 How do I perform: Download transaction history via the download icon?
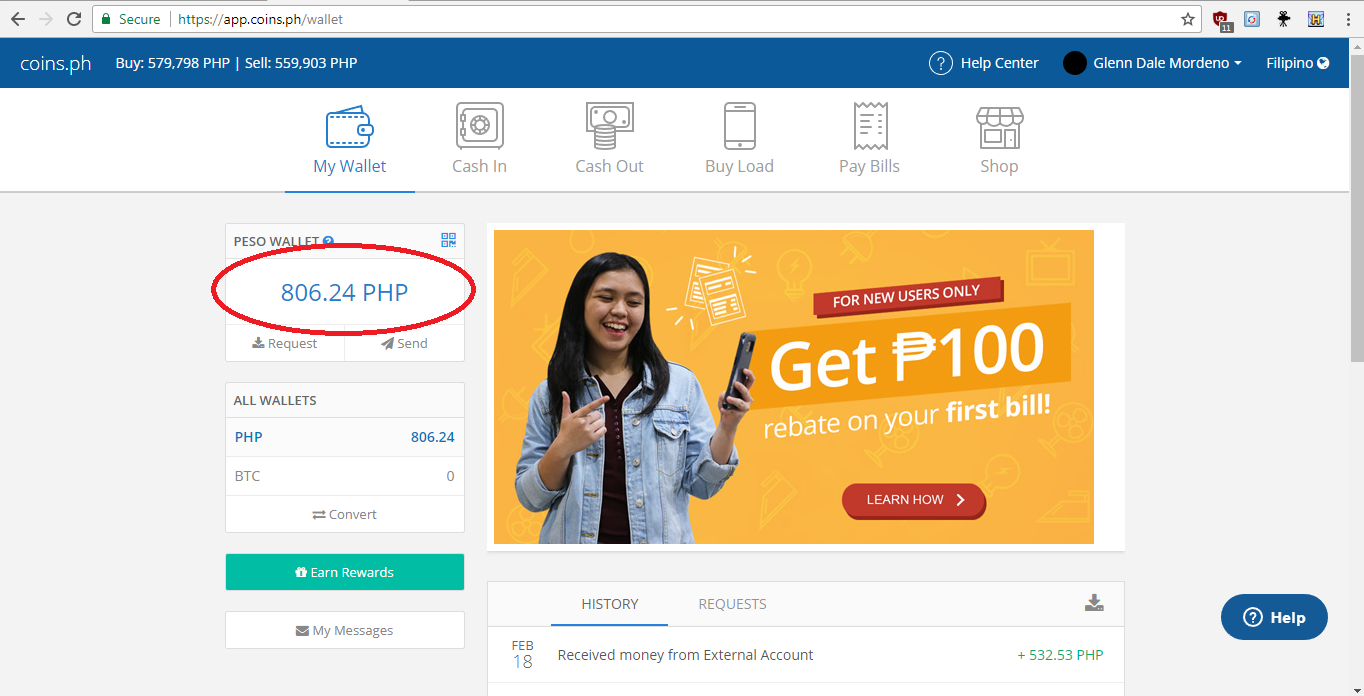coord(1095,603)
